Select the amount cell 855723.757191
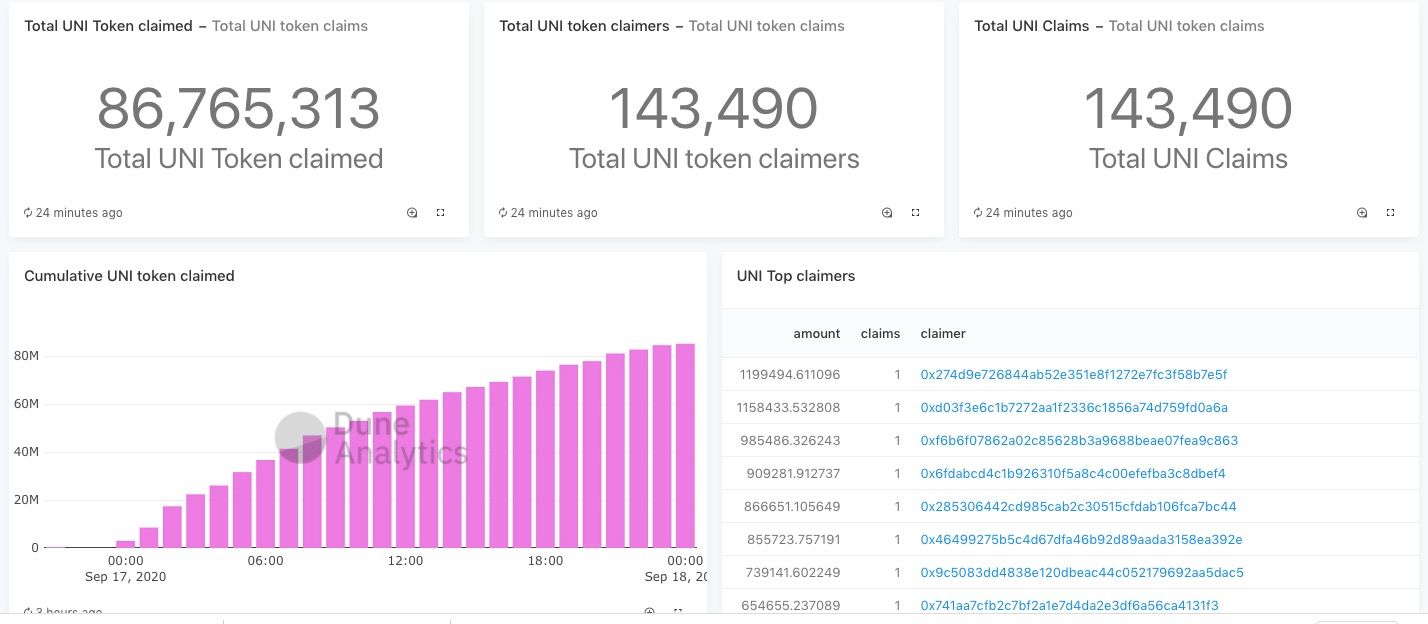 (794, 540)
